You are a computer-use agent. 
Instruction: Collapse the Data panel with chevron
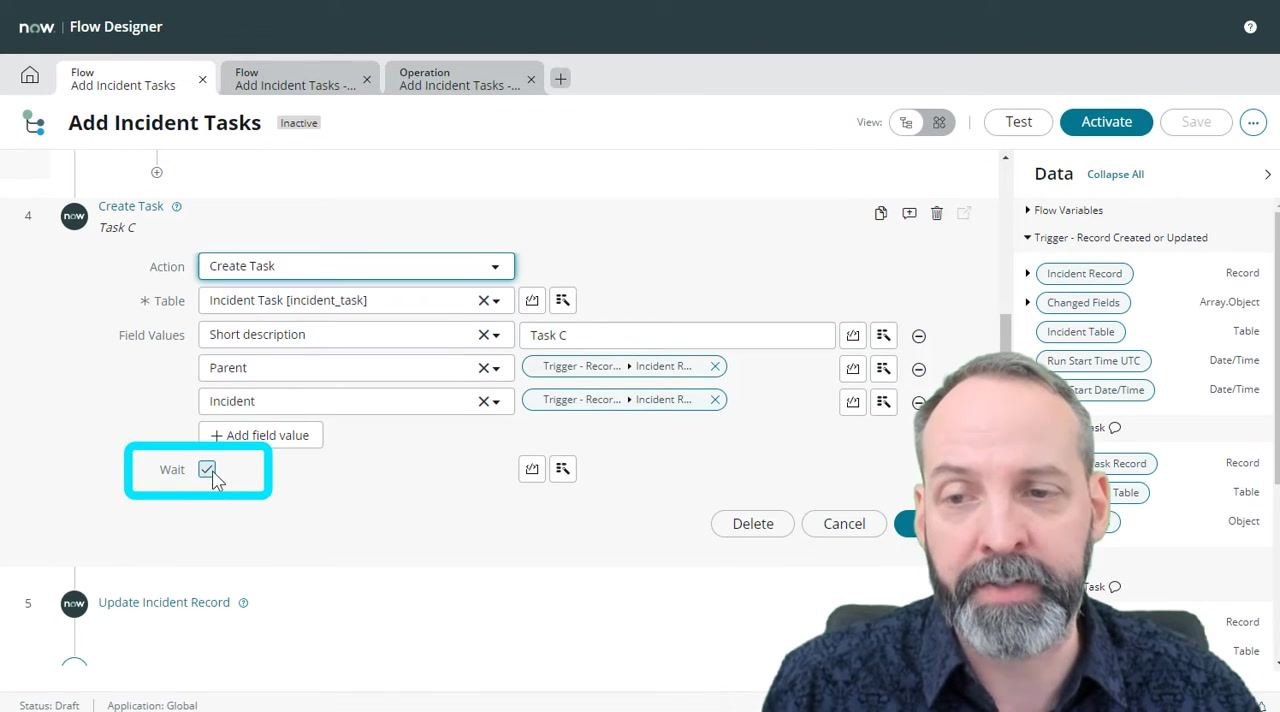coord(1267,174)
